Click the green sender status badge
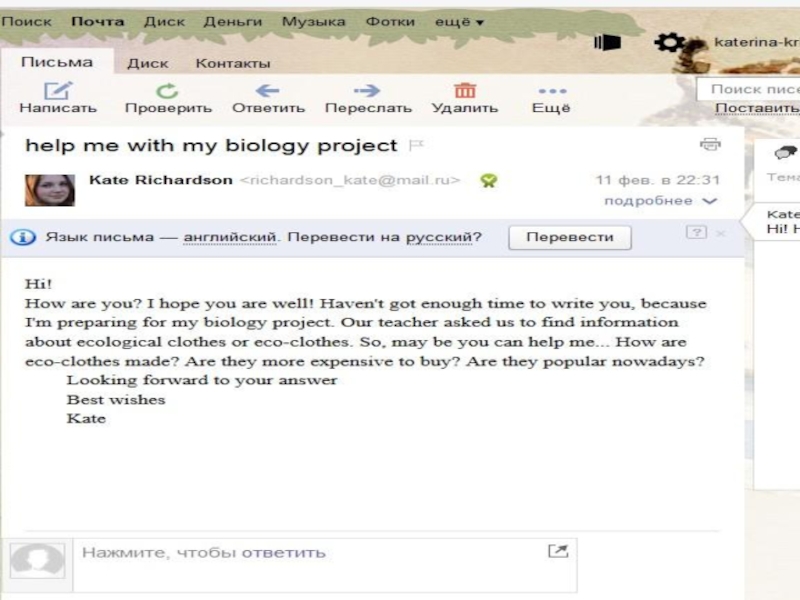This screenshot has height=600, width=800. click(488, 181)
